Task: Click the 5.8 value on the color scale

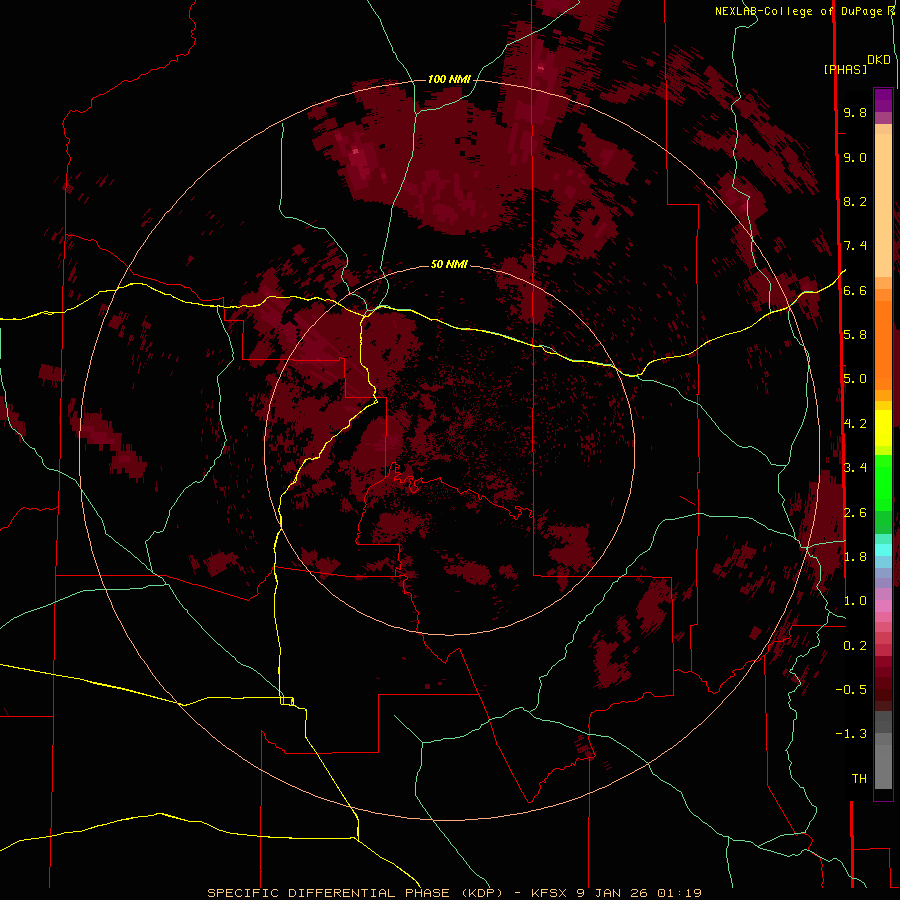Action: click(855, 335)
